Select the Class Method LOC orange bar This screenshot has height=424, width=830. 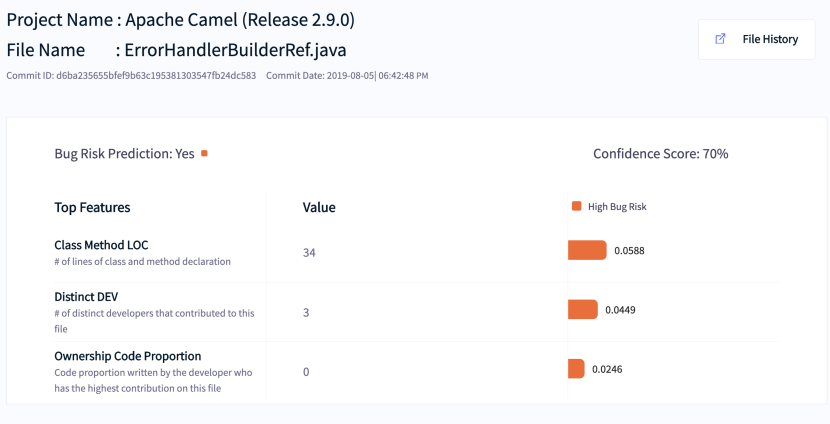click(x=587, y=250)
